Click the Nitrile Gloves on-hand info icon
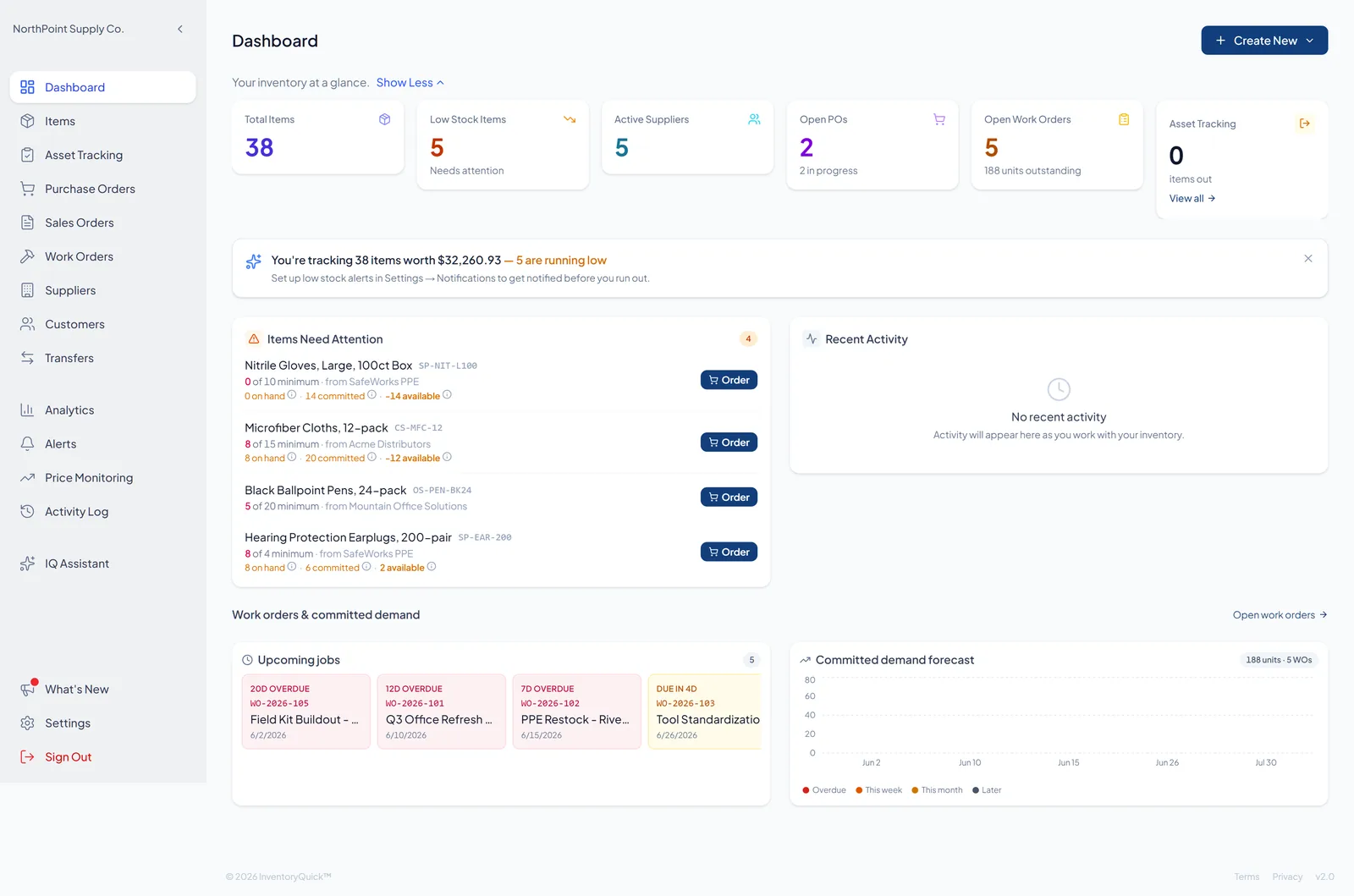Viewport: 1354px width, 896px height. (x=292, y=395)
